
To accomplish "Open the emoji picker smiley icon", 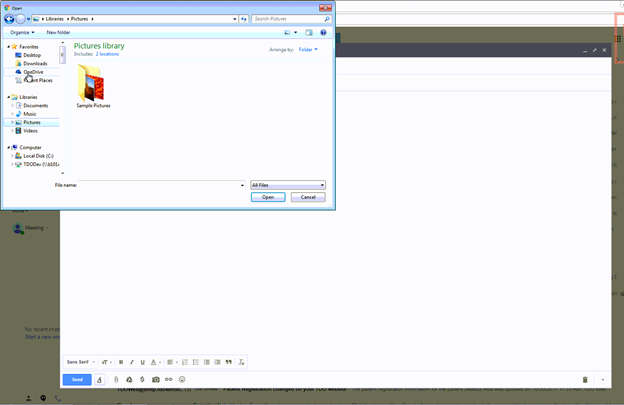I will click(182, 379).
